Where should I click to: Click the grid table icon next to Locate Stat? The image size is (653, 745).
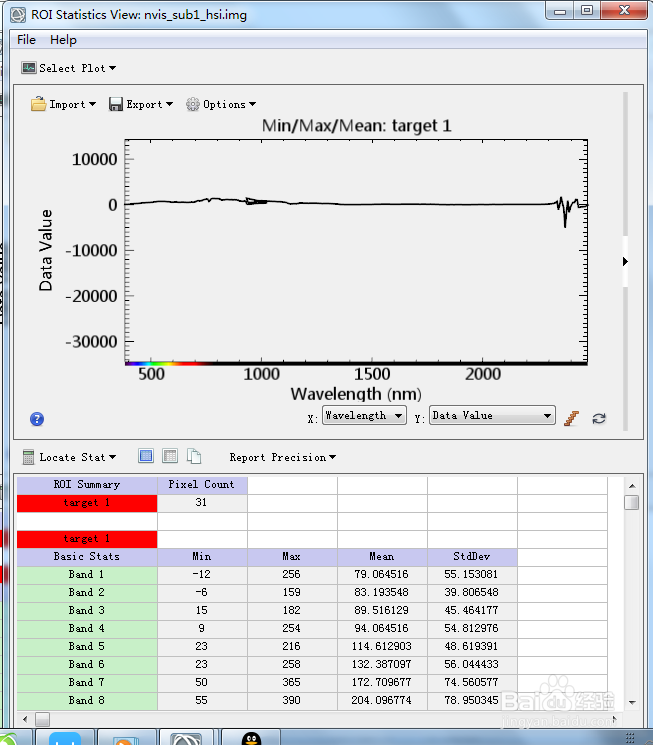[170, 456]
